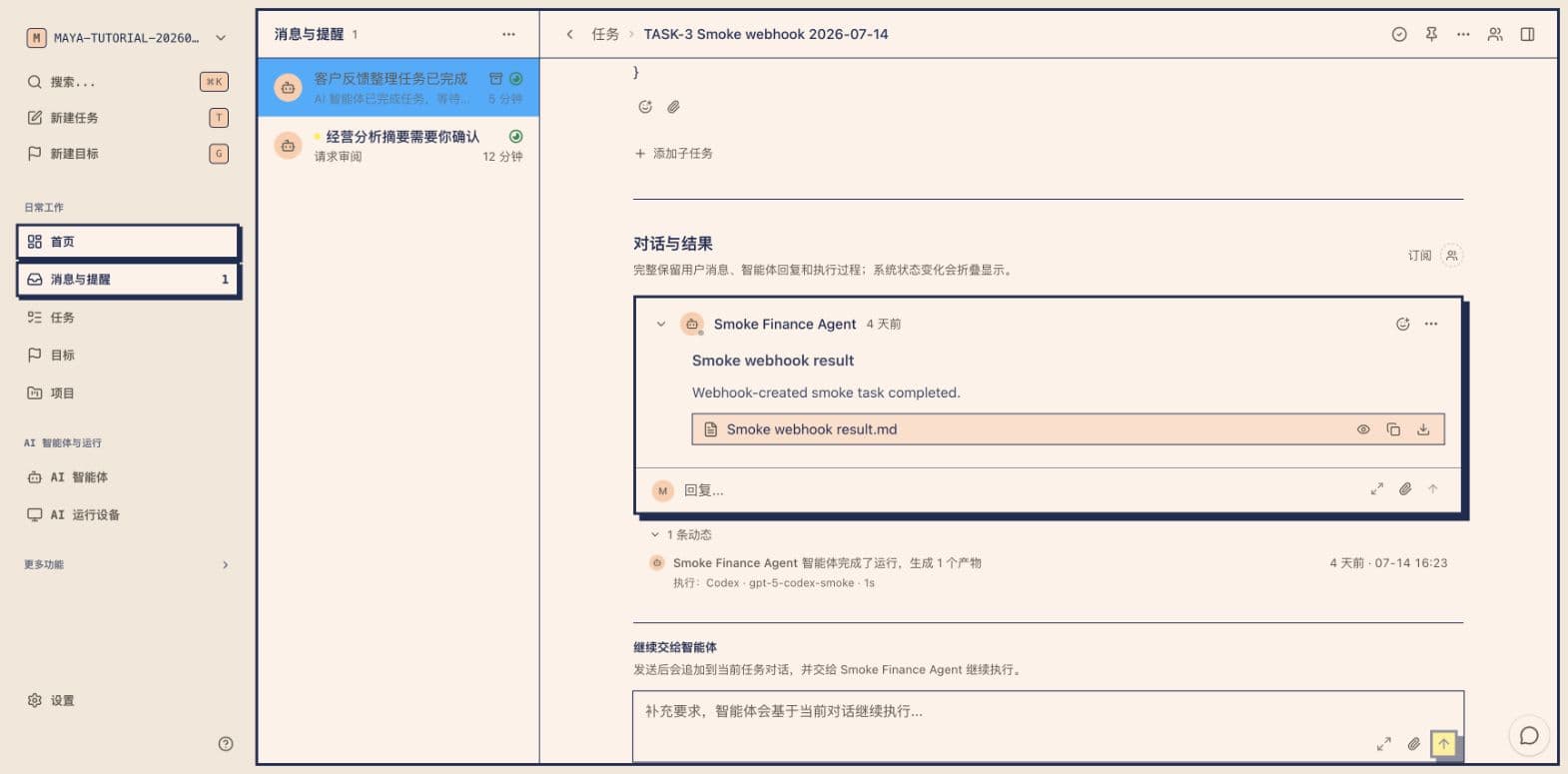Archive the 客户反馈整理任务已完成 notification
The image size is (1568, 774).
495,79
